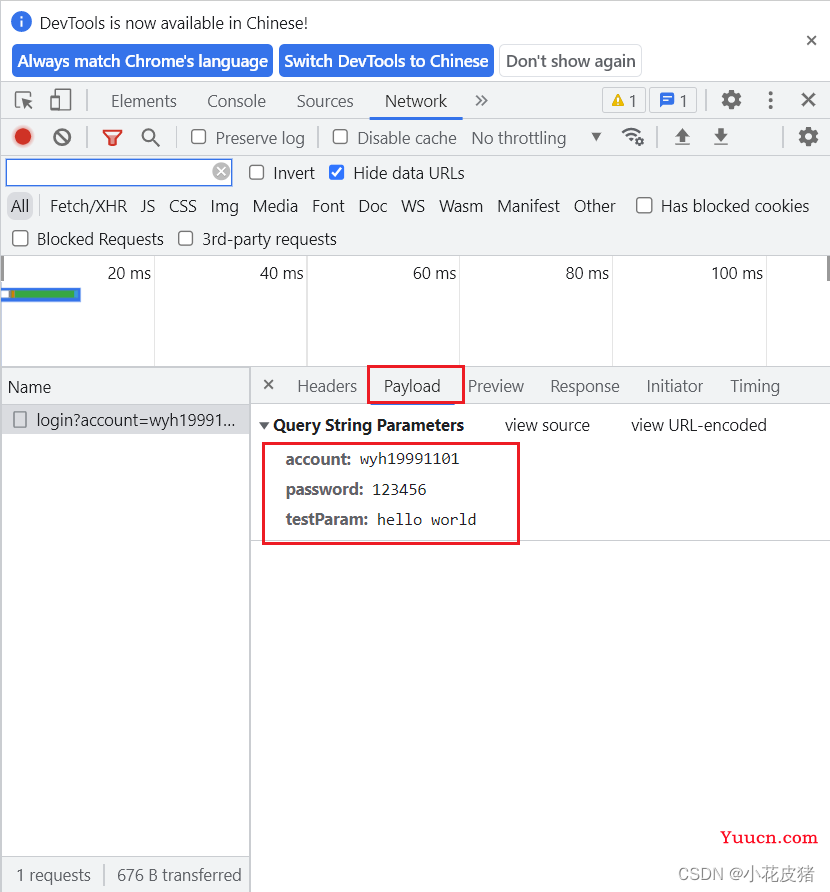The image size is (830, 892).
Task: Filter by CSS requests
Action: [x=183, y=206]
